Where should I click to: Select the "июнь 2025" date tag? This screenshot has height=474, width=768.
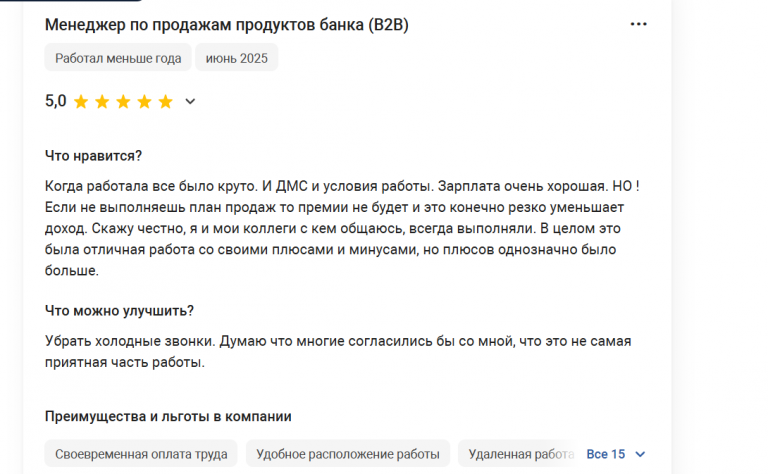pyautogui.click(x=237, y=58)
